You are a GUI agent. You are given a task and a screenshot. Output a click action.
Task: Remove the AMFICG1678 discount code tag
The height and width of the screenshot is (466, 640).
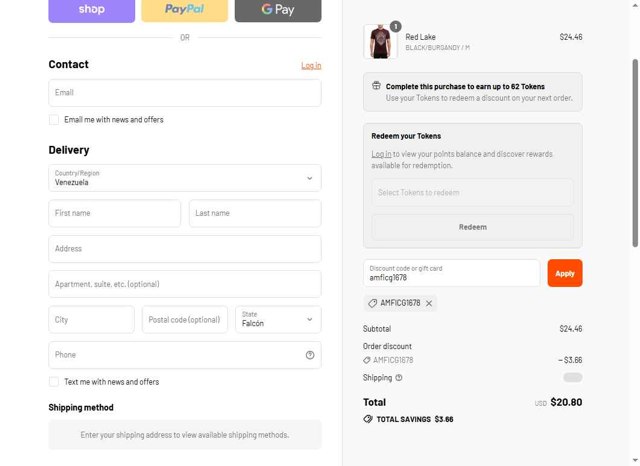[x=429, y=303]
